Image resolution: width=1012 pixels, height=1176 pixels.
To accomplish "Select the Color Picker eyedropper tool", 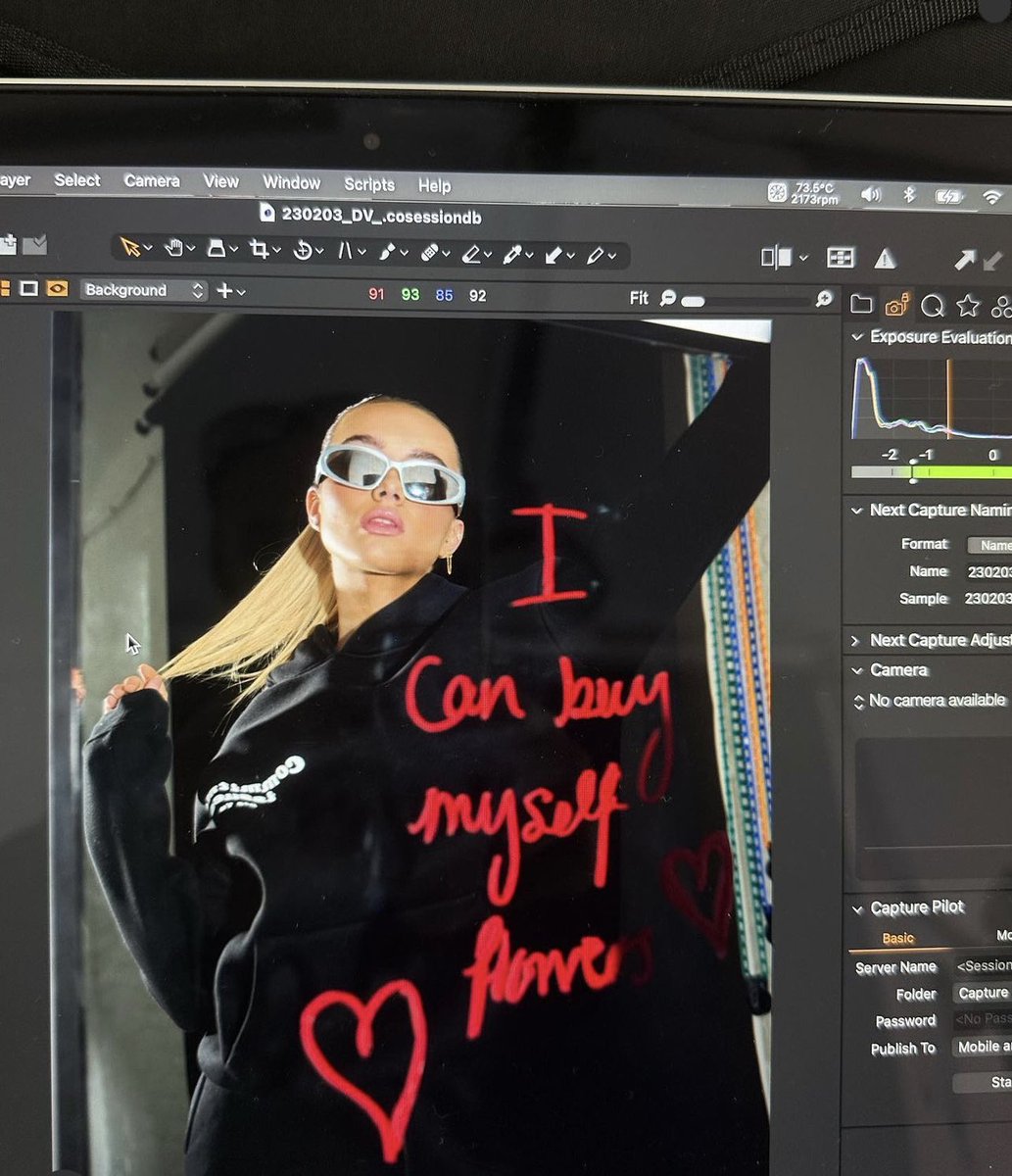I will point(512,255).
